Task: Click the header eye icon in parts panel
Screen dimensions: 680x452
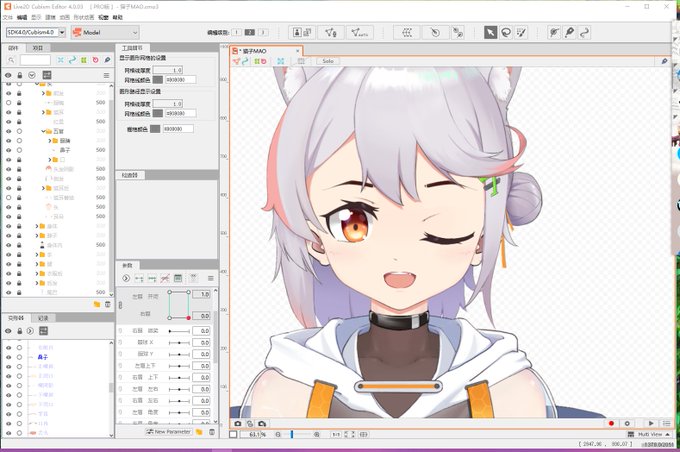Action: [x=8, y=75]
